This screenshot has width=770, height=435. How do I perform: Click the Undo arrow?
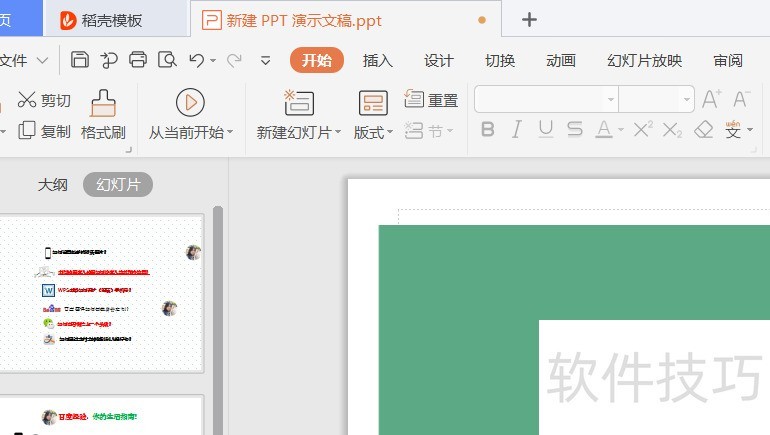click(x=196, y=60)
